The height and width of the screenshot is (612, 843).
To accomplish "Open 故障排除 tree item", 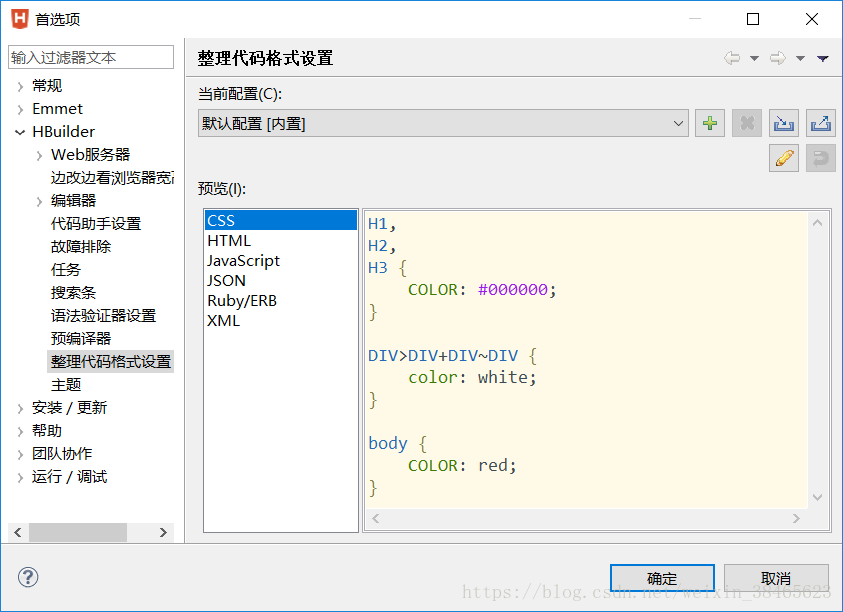I will tap(81, 246).
